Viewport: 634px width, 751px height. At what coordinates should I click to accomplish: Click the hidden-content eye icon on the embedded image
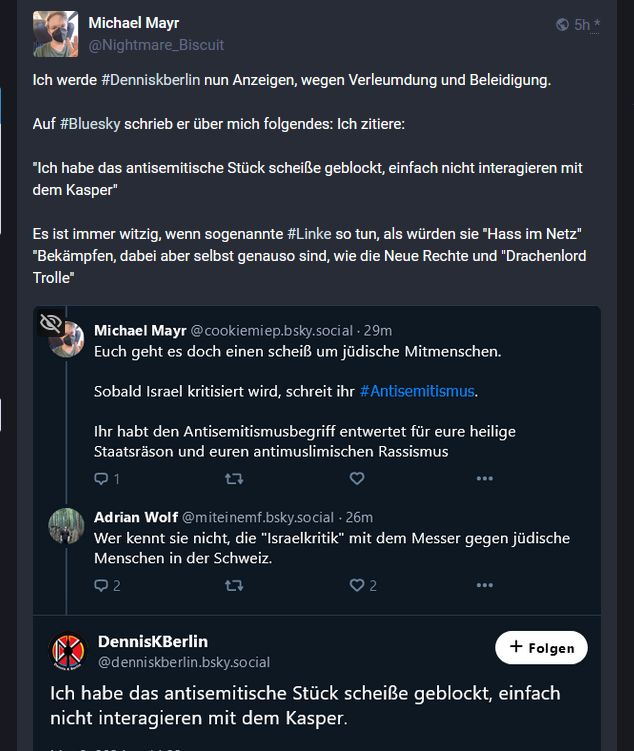point(51,322)
